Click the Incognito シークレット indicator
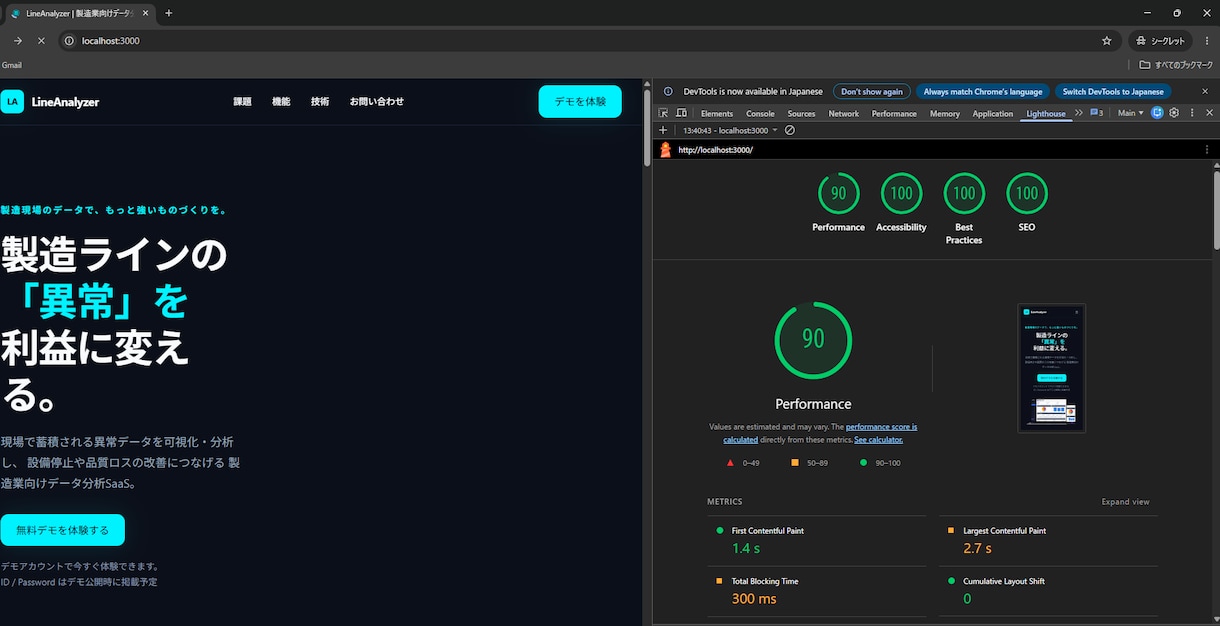This screenshot has height=626, width=1220. coord(1160,41)
